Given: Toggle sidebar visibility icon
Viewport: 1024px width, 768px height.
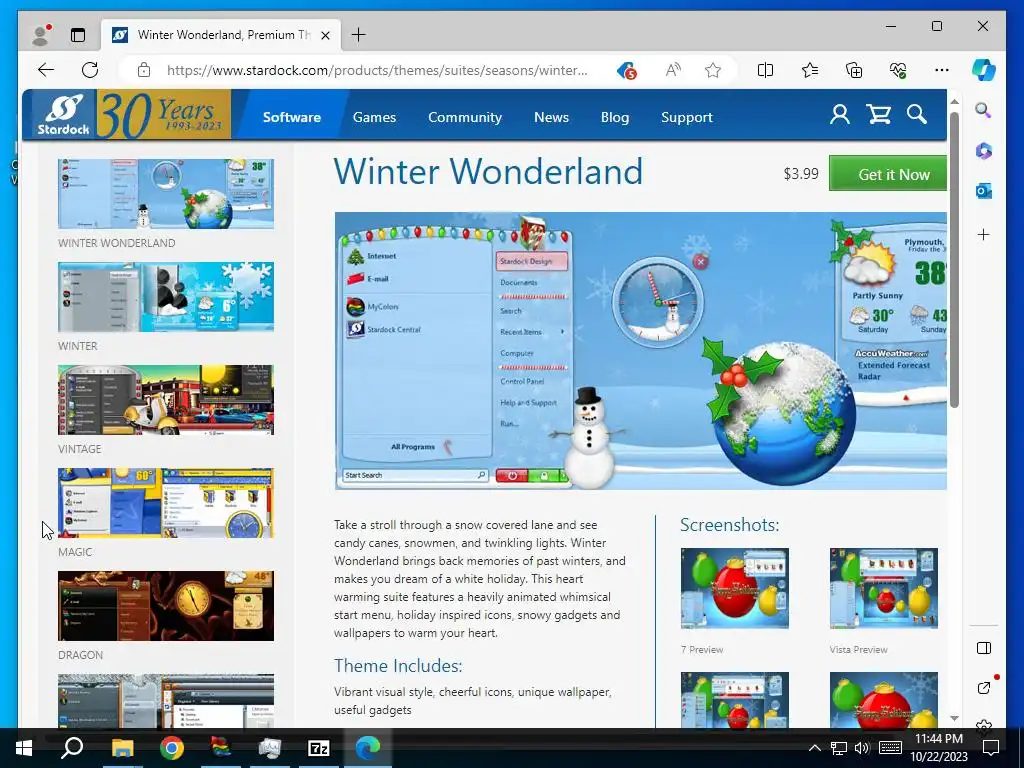Looking at the screenshot, I should click(984, 648).
